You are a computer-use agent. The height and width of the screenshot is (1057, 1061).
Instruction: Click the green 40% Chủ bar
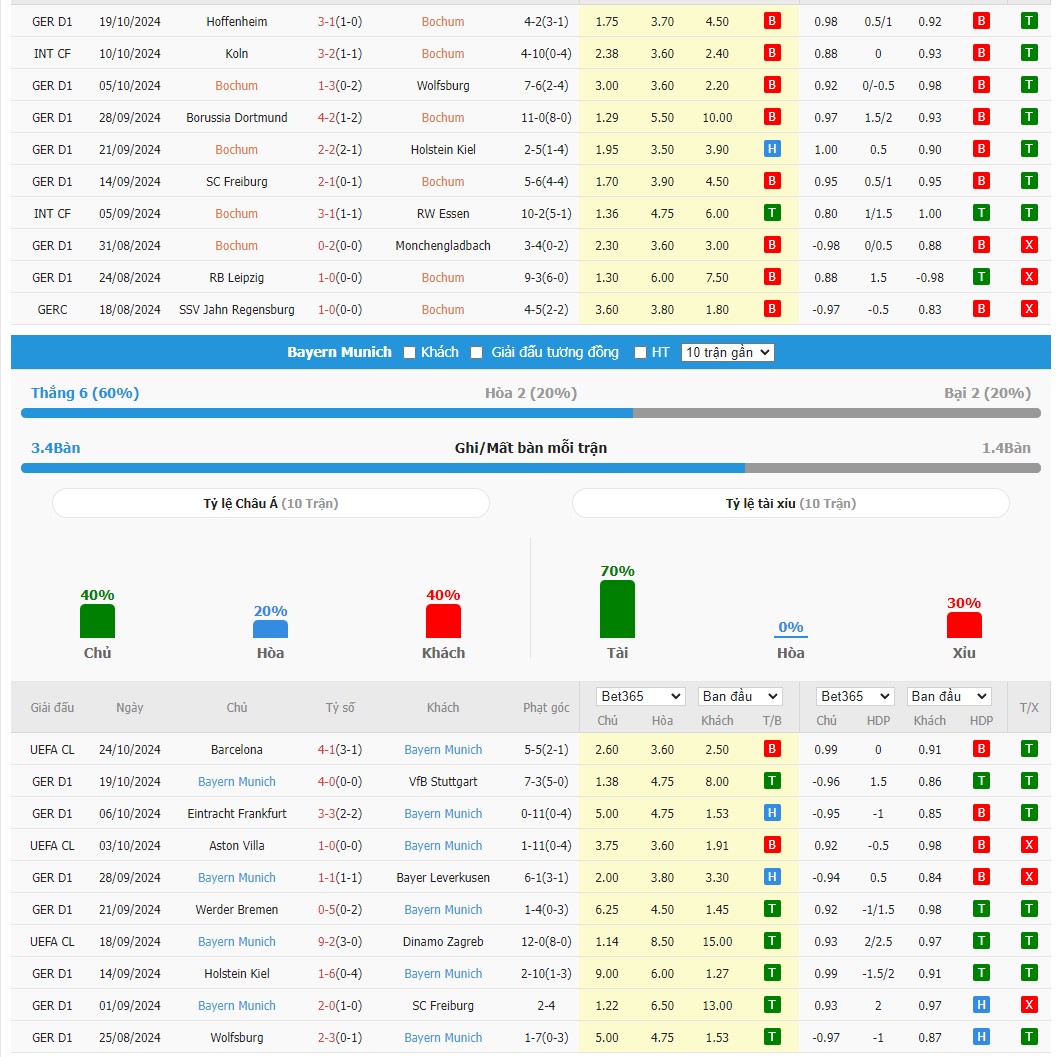tap(97, 621)
